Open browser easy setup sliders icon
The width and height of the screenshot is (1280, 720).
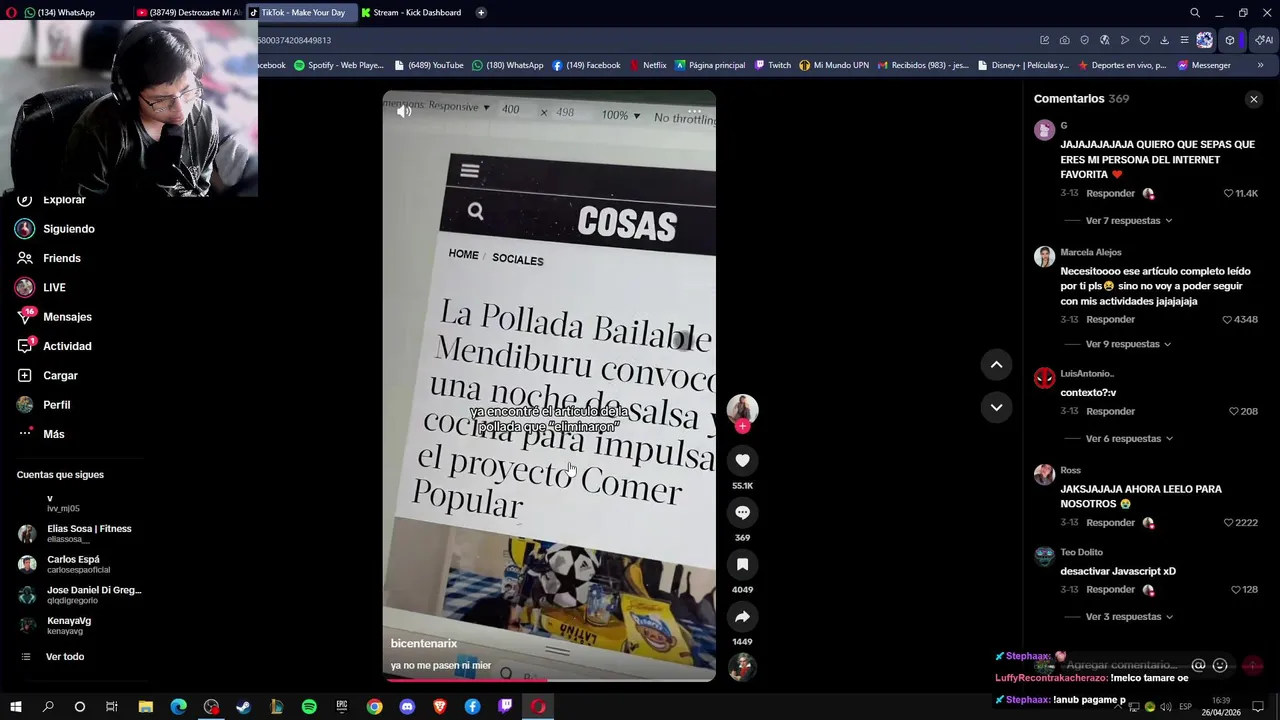(1184, 40)
